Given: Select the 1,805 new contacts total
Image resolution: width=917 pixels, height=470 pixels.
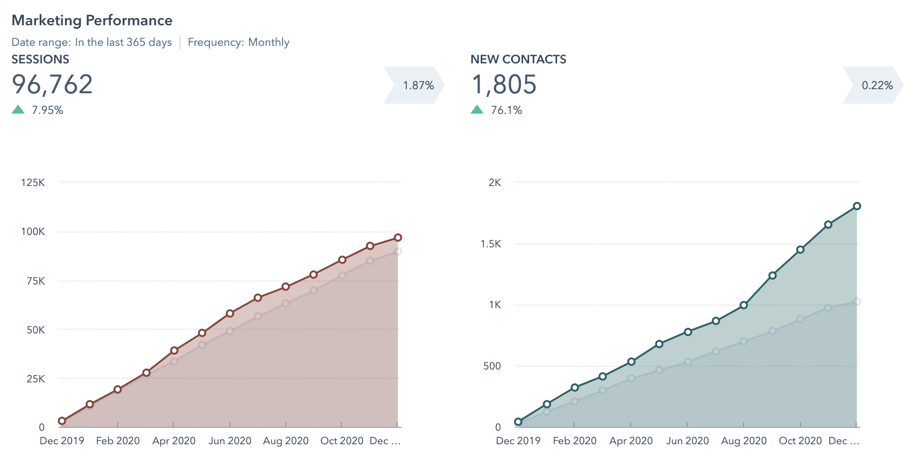Looking at the screenshot, I should pyautogui.click(x=503, y=85).
